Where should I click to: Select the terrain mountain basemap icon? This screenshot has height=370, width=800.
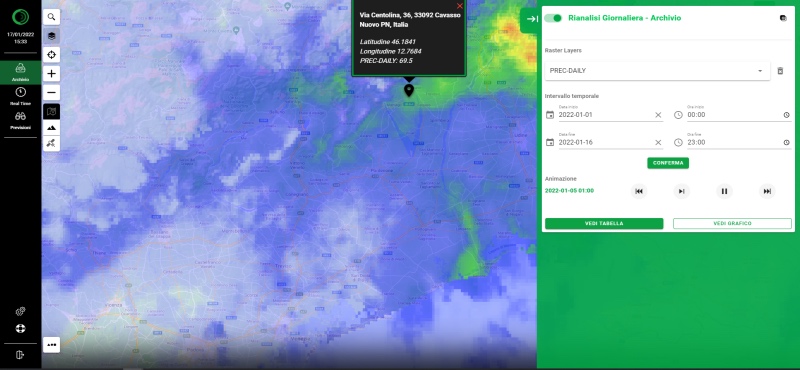click(x=52, y=128)
